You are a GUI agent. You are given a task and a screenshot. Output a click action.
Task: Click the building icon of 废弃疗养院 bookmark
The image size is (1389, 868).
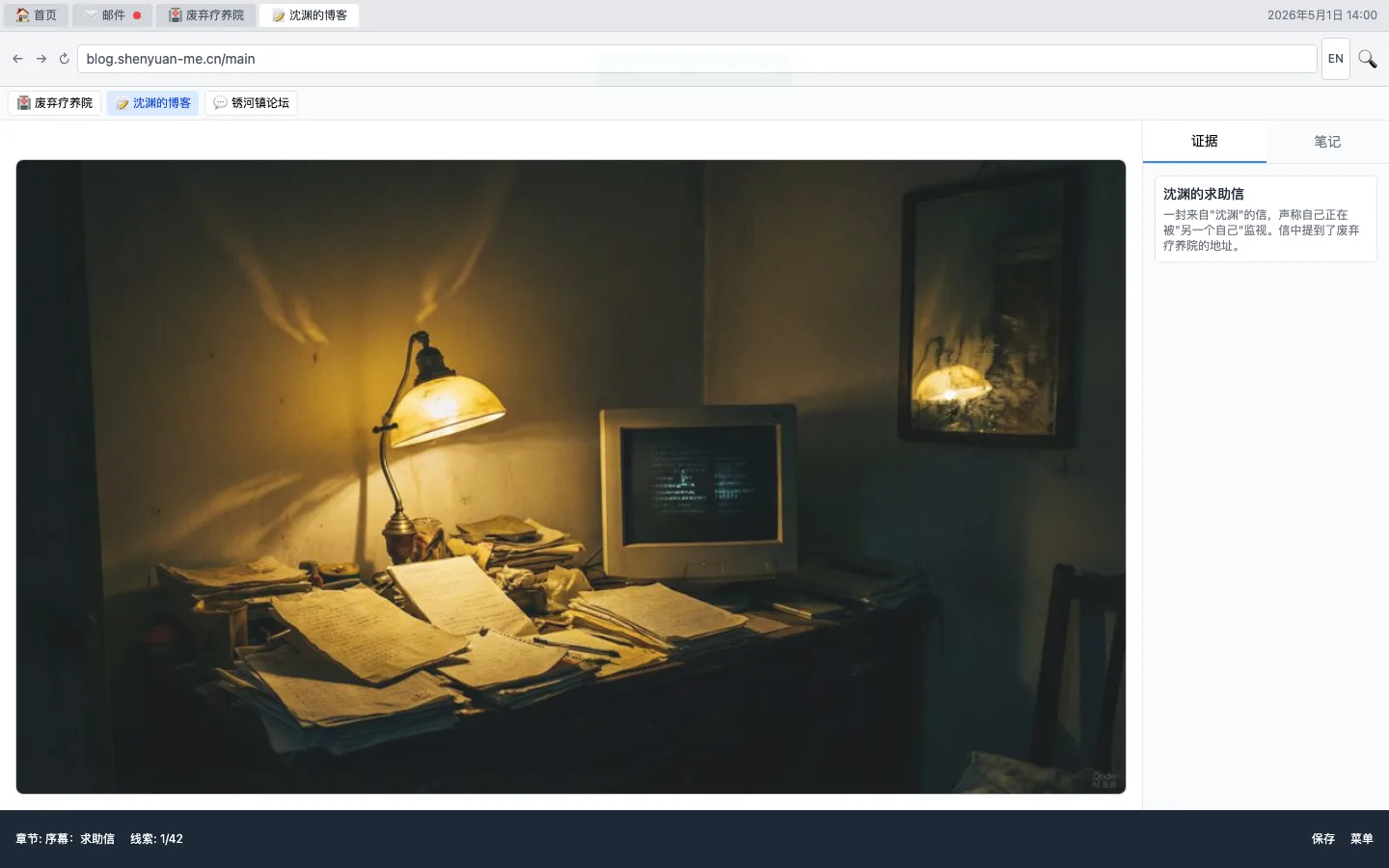(24, 103)
